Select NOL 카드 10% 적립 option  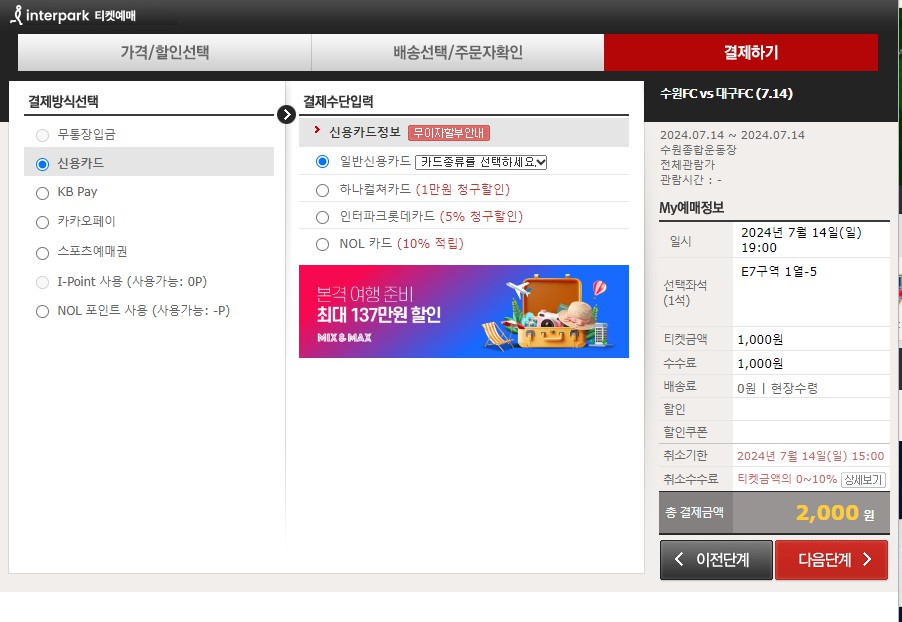(x=322, y=243)
